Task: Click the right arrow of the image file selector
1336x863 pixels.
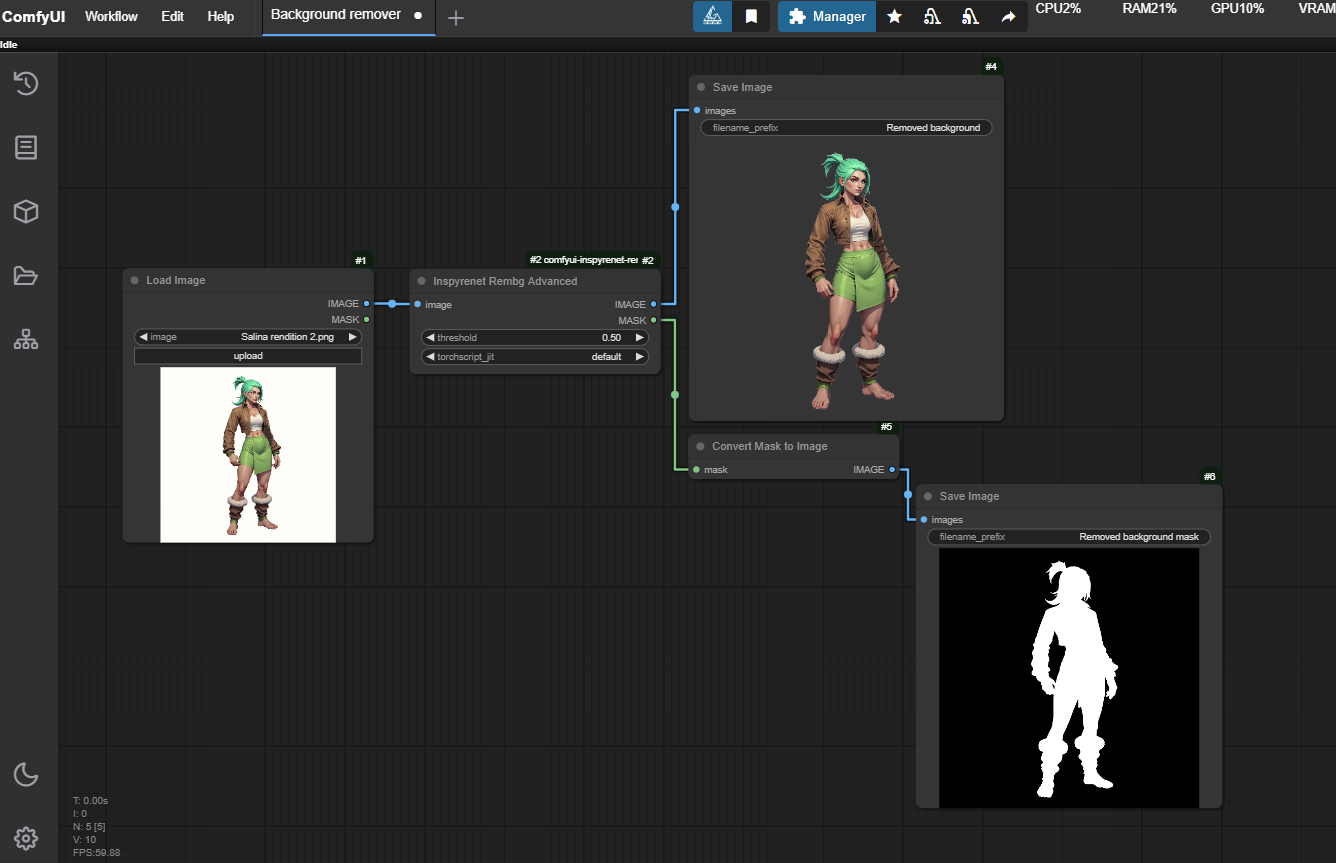Action: [352, 337]
